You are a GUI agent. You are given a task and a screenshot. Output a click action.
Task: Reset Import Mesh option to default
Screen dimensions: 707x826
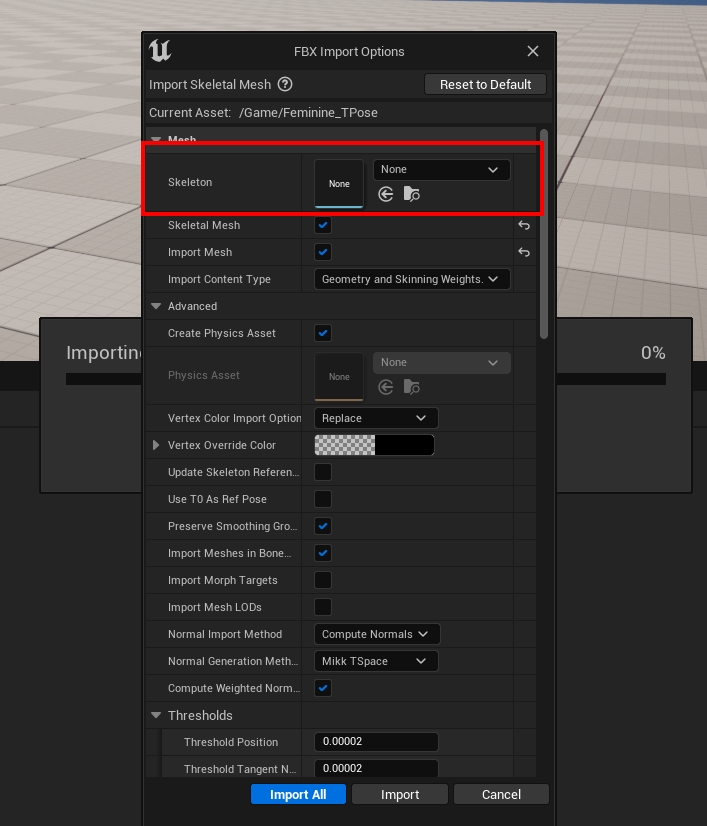pos(524,253)
